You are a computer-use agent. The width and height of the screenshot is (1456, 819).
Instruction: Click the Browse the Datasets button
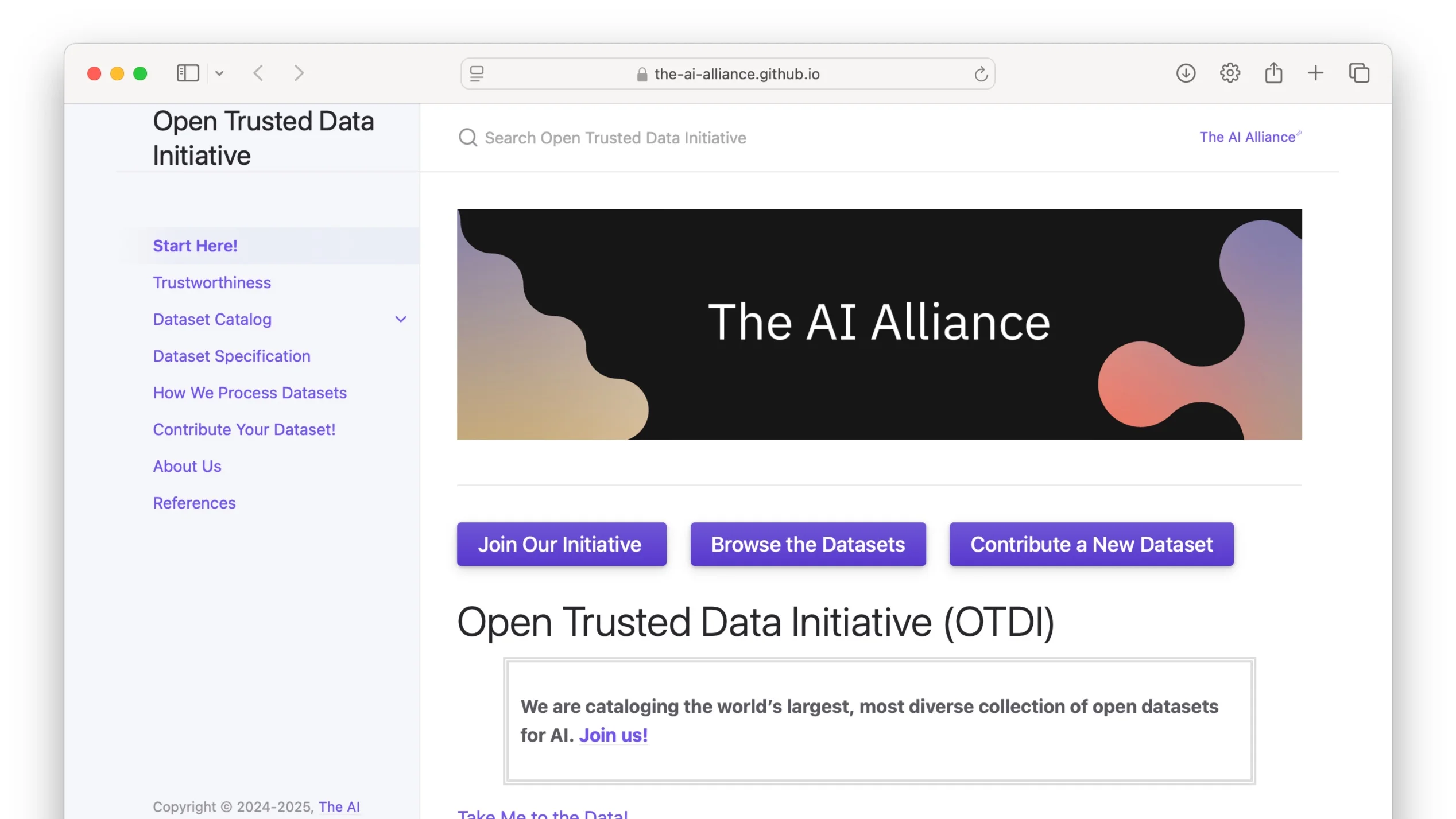(x=808, y=544)
